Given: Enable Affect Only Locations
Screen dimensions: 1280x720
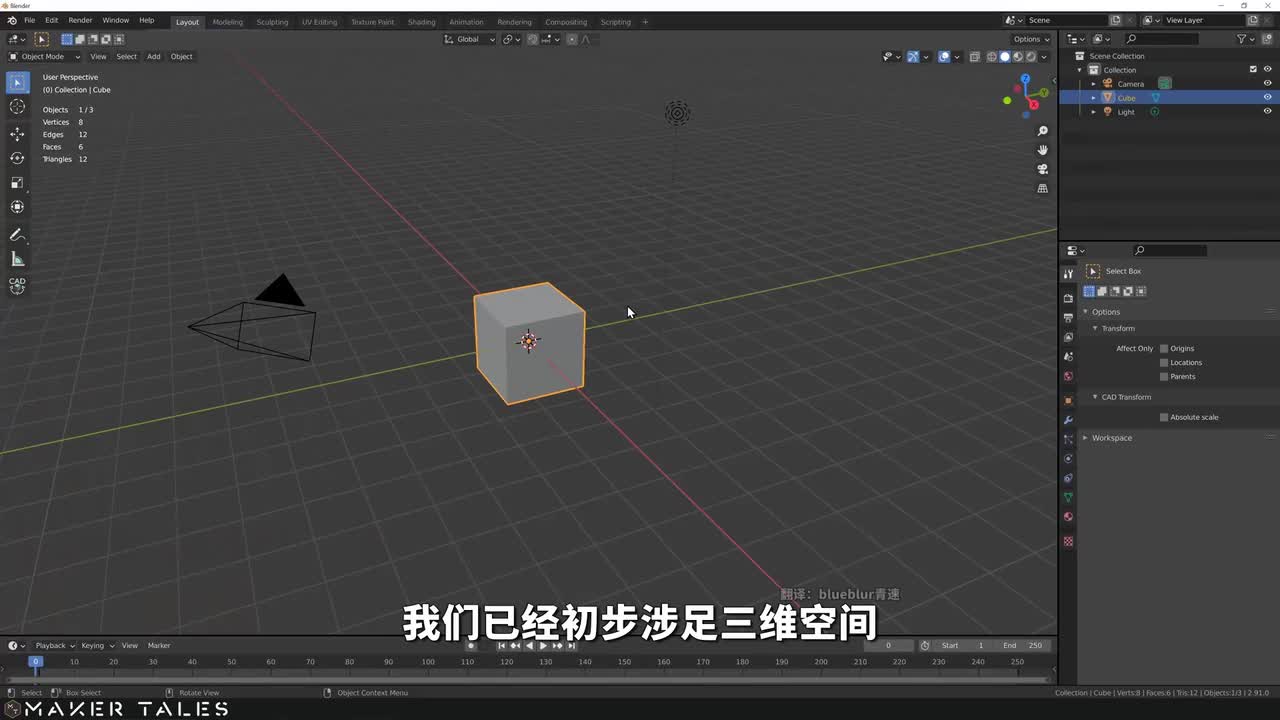Looking at the screenshot, I should tap(1164, 362).
